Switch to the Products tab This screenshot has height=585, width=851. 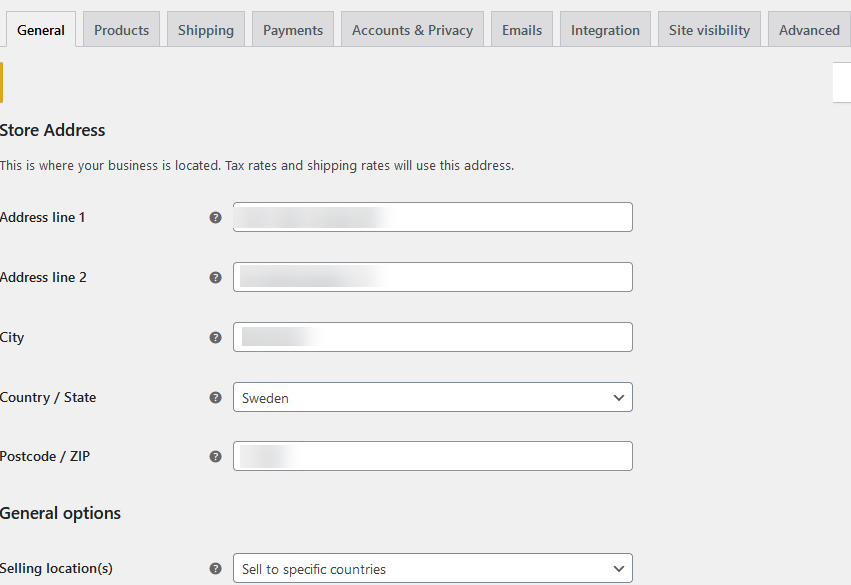(121, 30)
